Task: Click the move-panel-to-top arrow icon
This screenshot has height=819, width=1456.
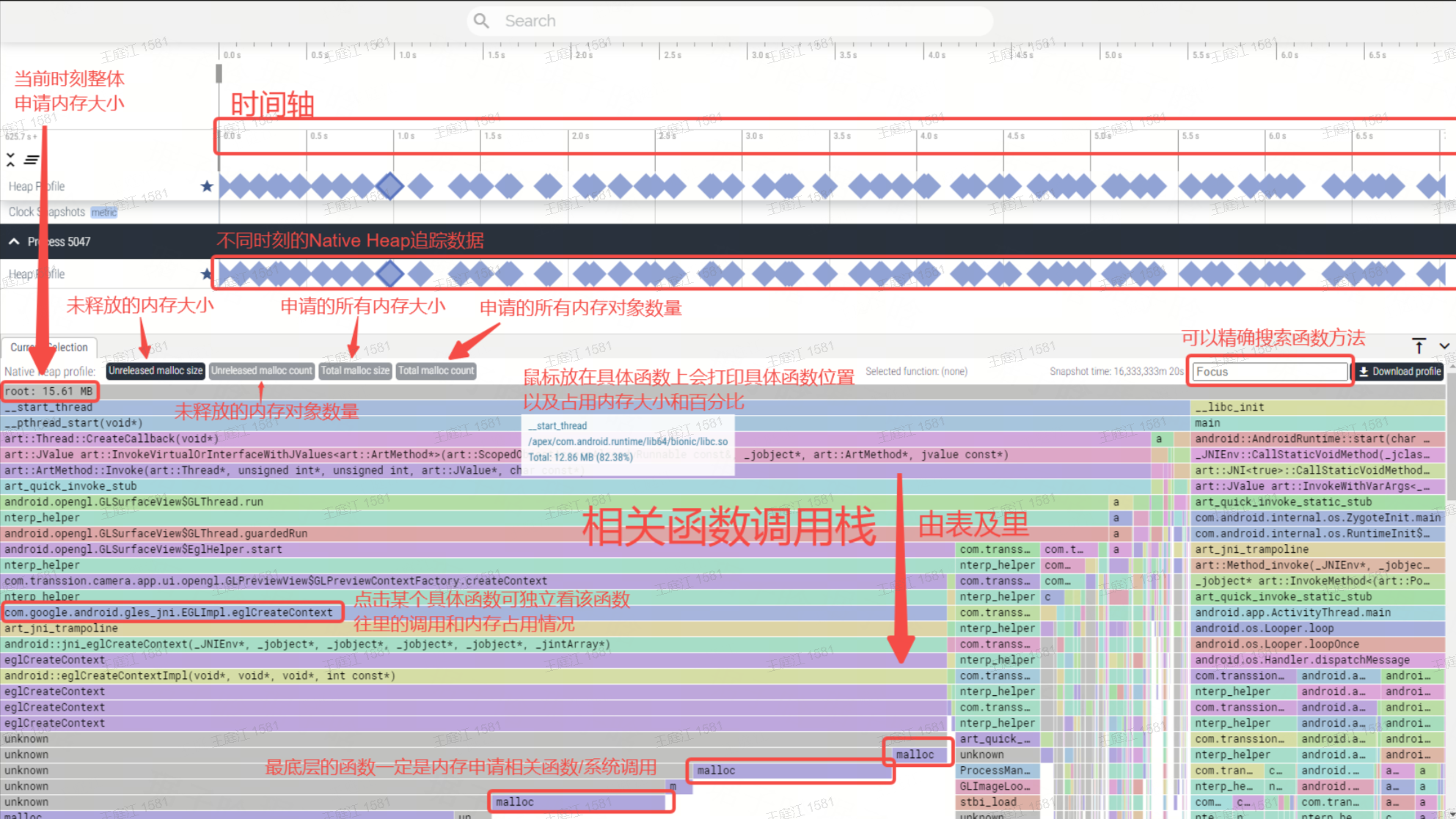Action: click(1419, 346)
